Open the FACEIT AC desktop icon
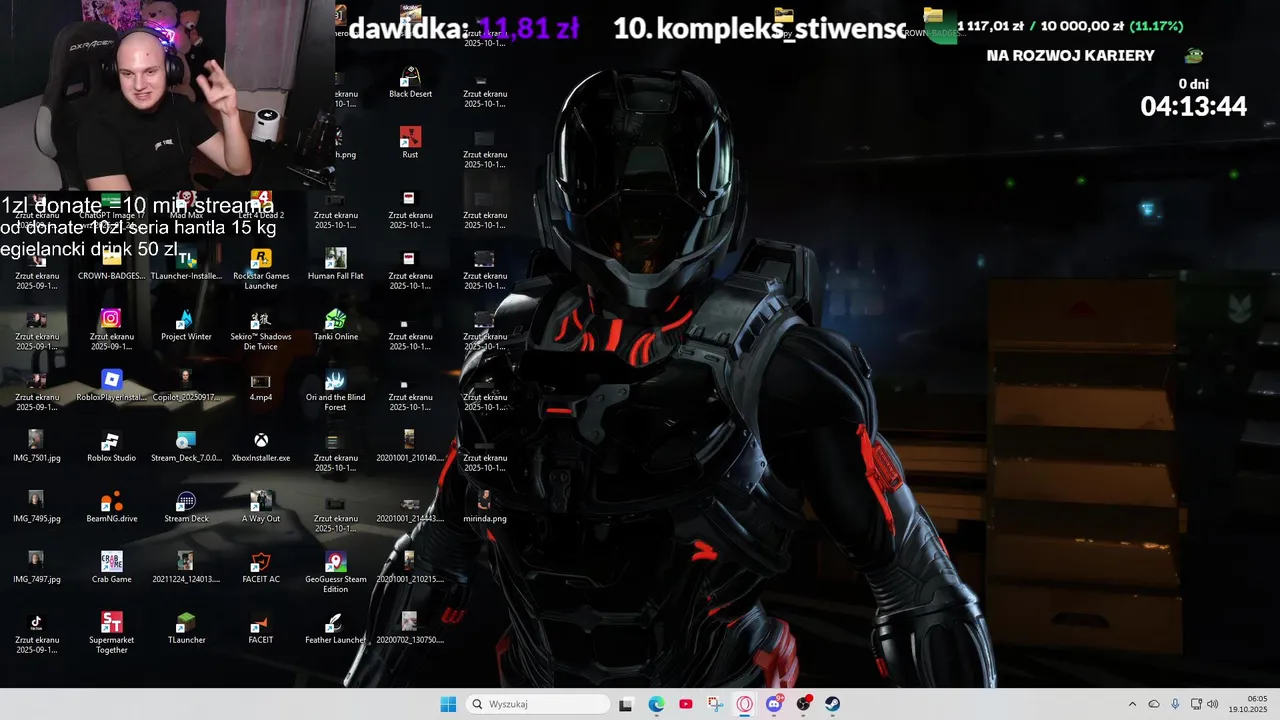 pyautogui.click(x=261, y=569)
